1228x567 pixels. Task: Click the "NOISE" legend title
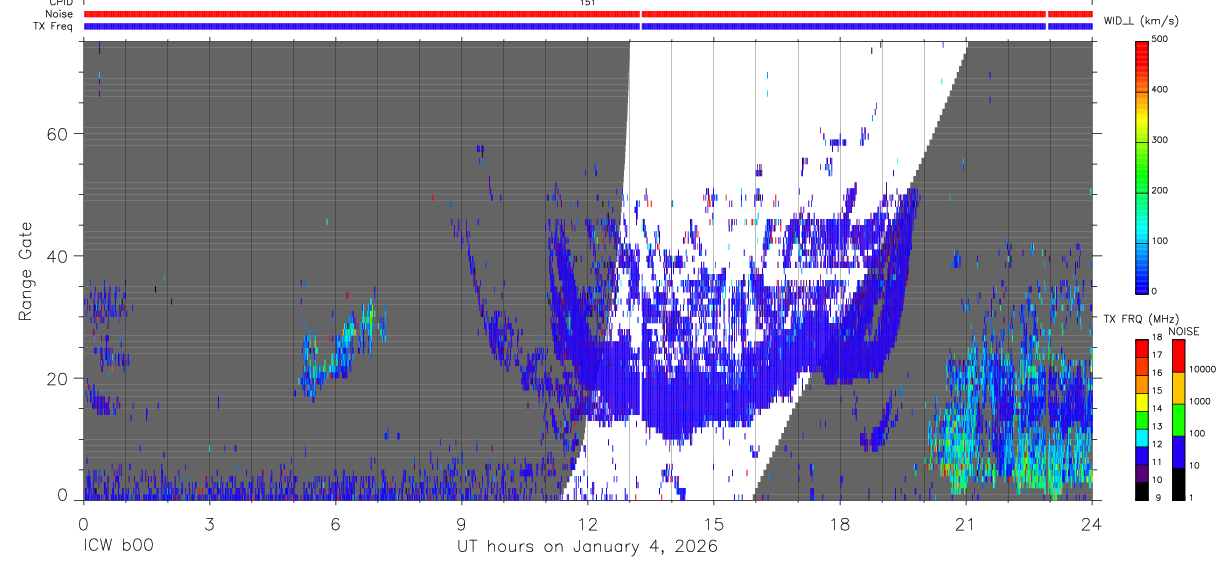point(1184,331)
